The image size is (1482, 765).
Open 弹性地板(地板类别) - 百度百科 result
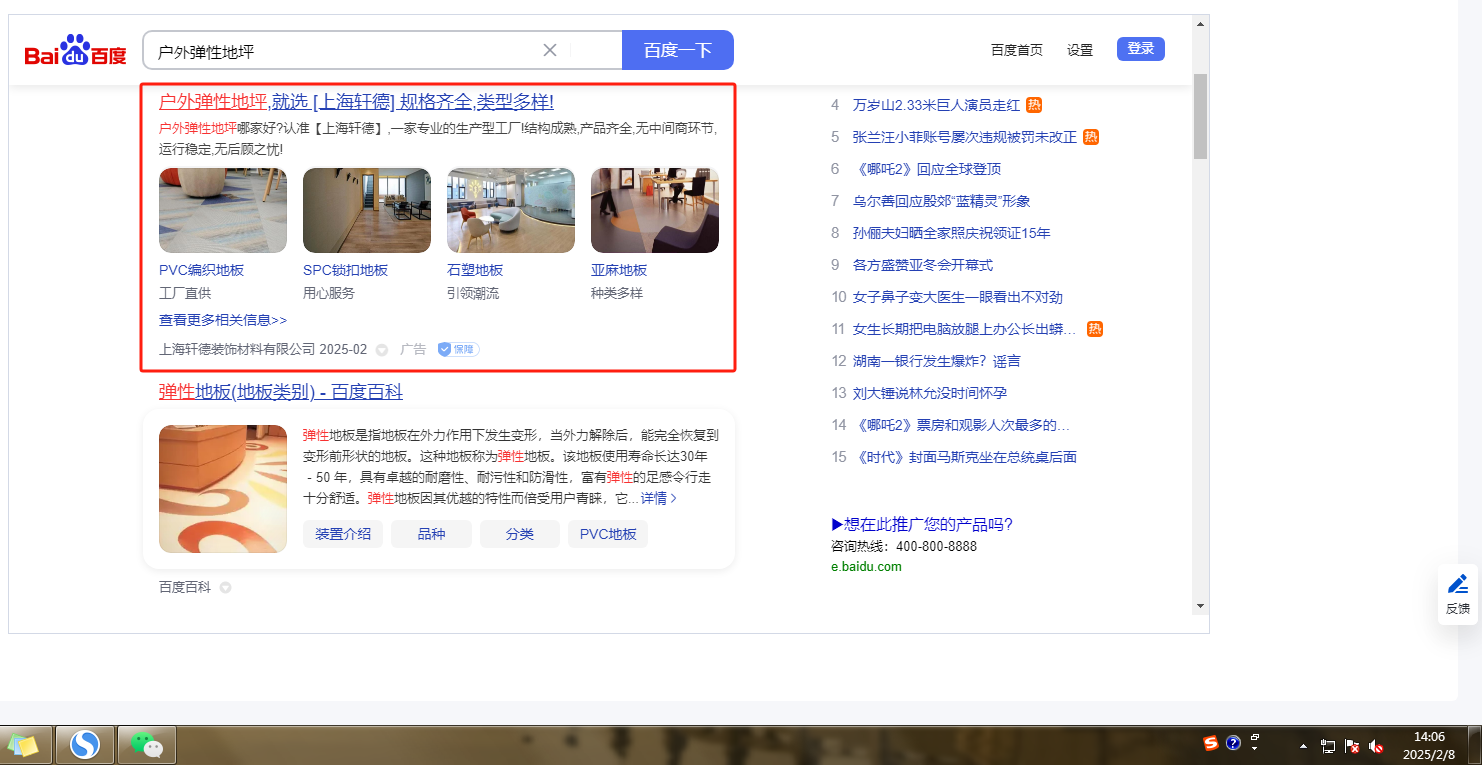coord(281,392)
